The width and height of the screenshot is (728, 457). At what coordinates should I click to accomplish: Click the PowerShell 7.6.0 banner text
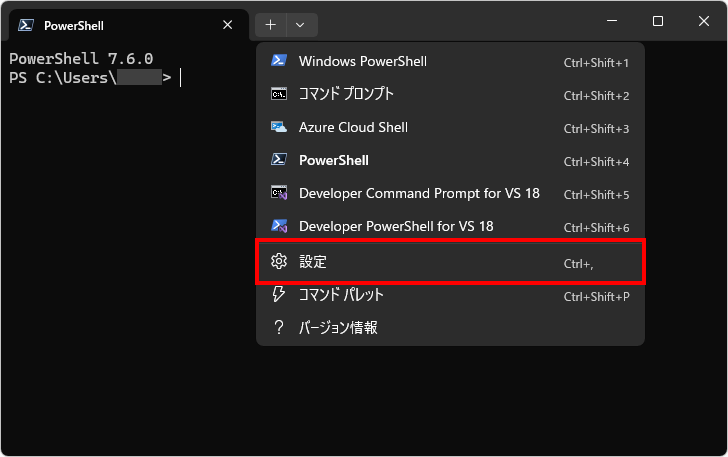81,59
